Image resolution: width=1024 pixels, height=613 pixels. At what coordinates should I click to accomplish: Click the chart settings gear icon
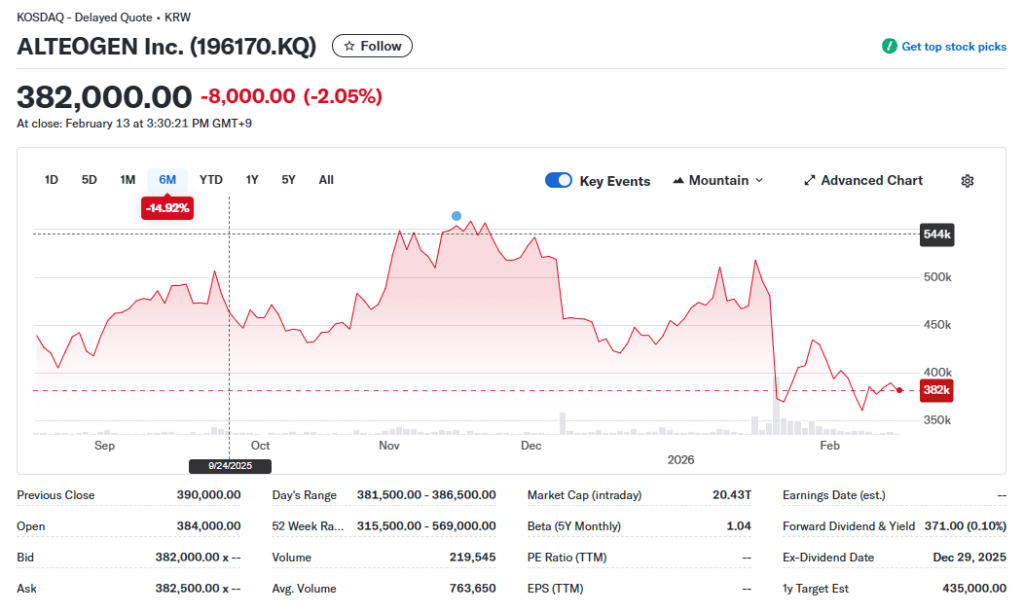[x=967, y=181]
